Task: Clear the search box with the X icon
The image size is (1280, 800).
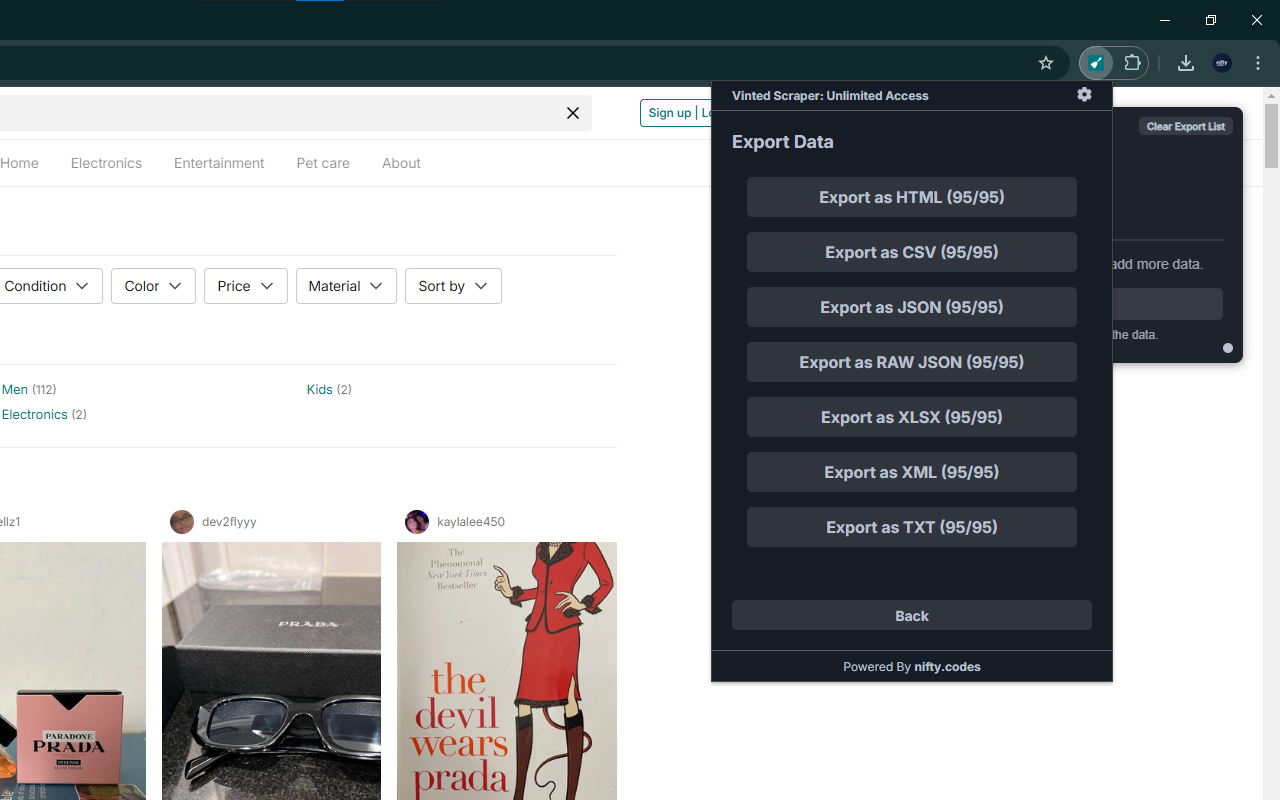Action: [x=573, y=113]
